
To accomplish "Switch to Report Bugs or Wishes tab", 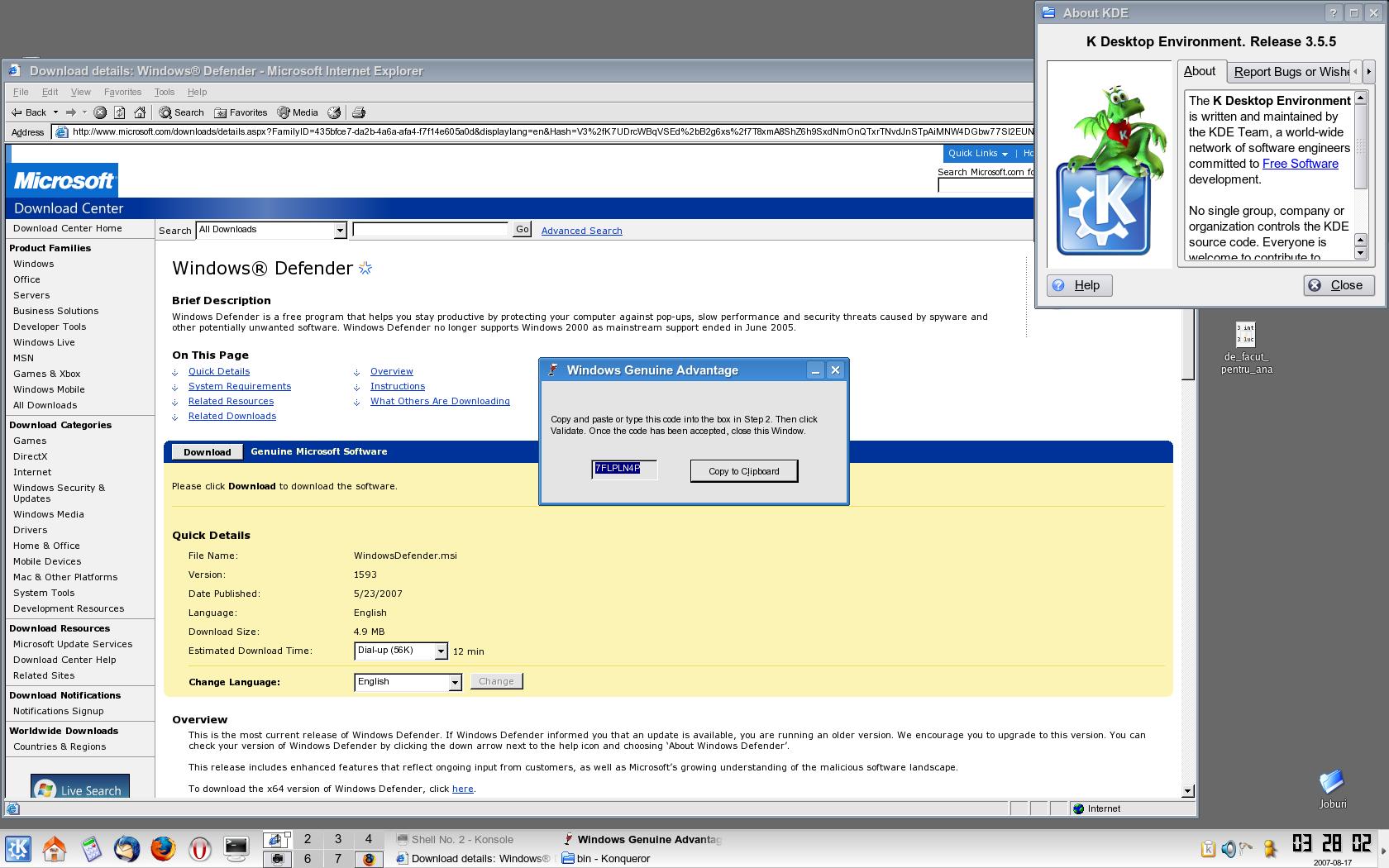I will (x=1290, y=72).
